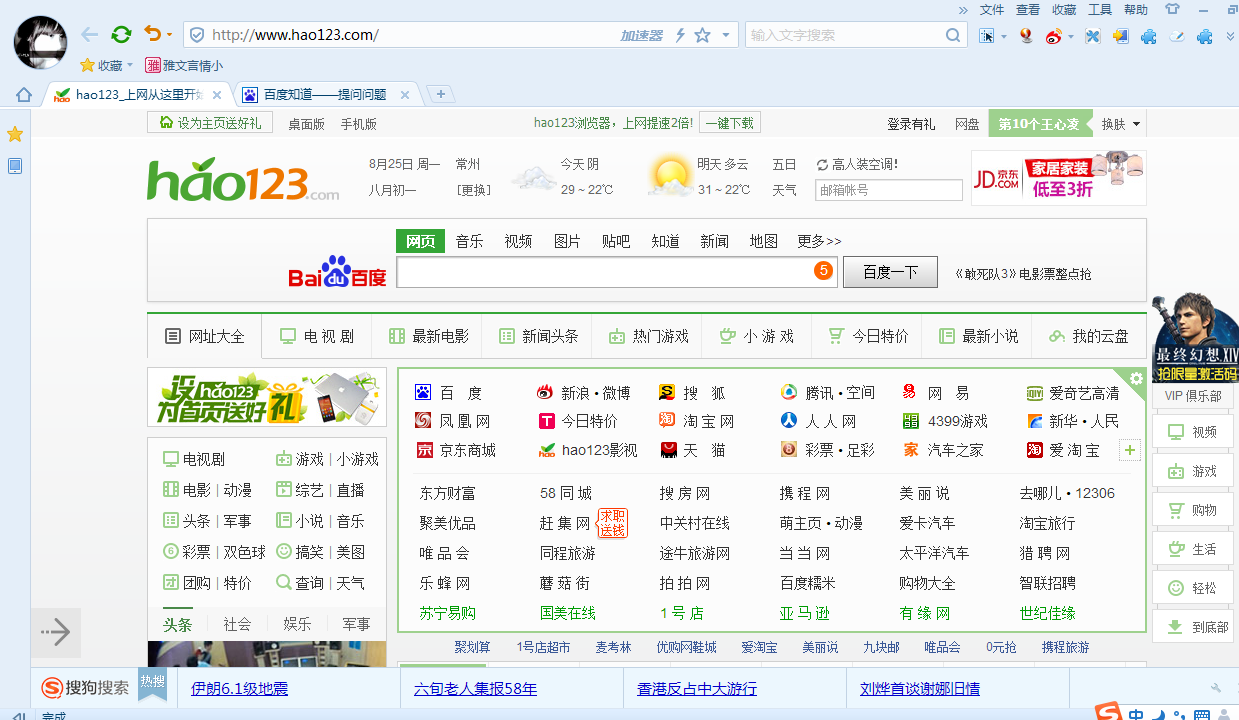This screenshot has height=720, width=1239.
Task: Select the 最新电影 navigation tab
Action: 428,336
